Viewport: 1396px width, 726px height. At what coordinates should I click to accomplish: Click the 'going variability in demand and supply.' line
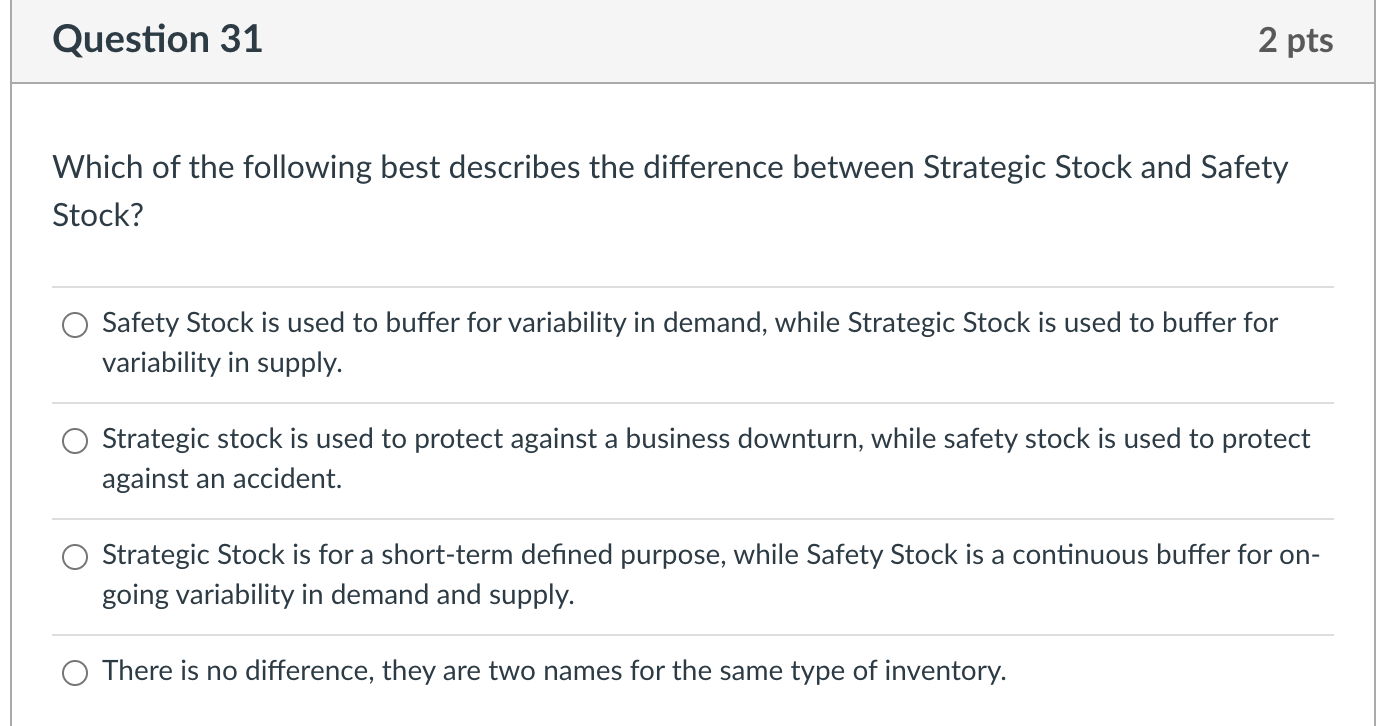(338, 595)
